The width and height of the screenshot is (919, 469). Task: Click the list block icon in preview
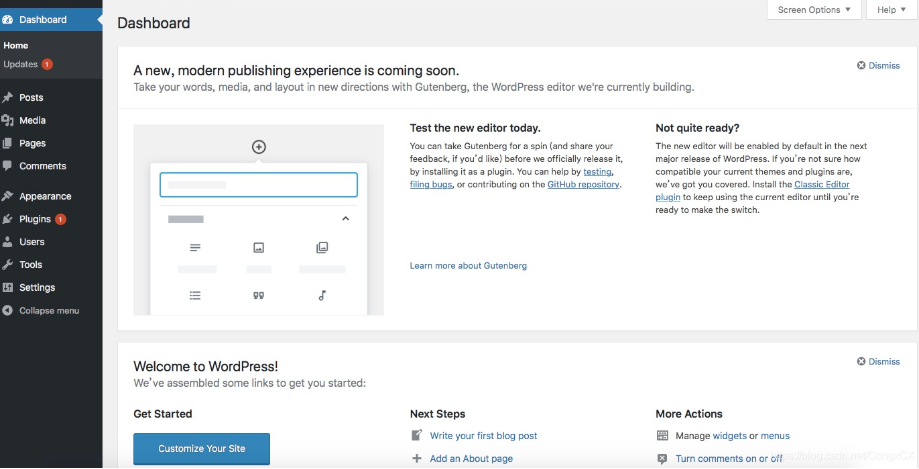[x=195, y=295]
